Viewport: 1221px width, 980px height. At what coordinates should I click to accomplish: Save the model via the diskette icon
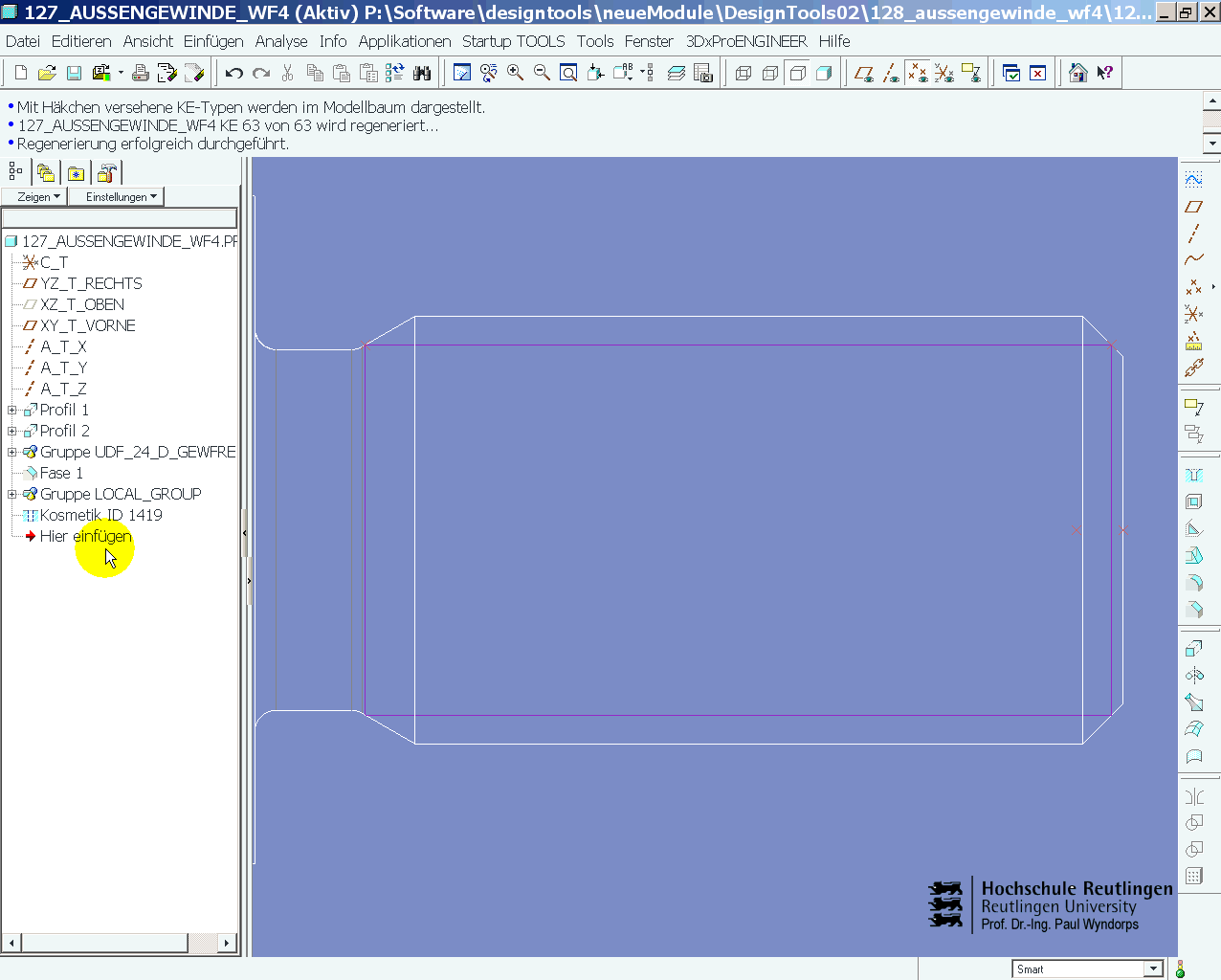pos(74,73)
